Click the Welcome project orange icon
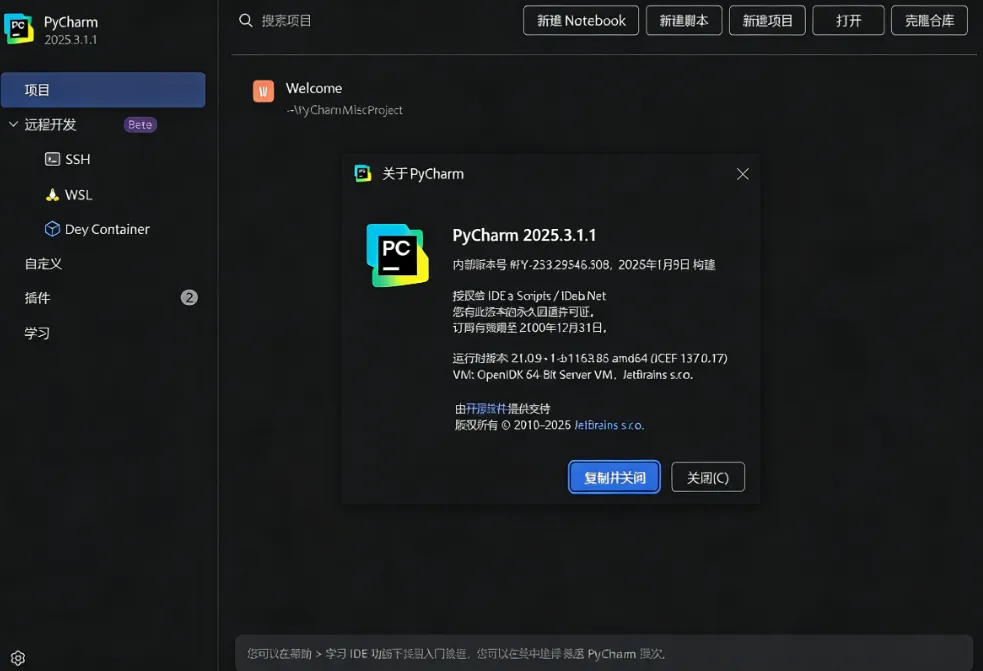Screen dimensions: 983x671 263,92
